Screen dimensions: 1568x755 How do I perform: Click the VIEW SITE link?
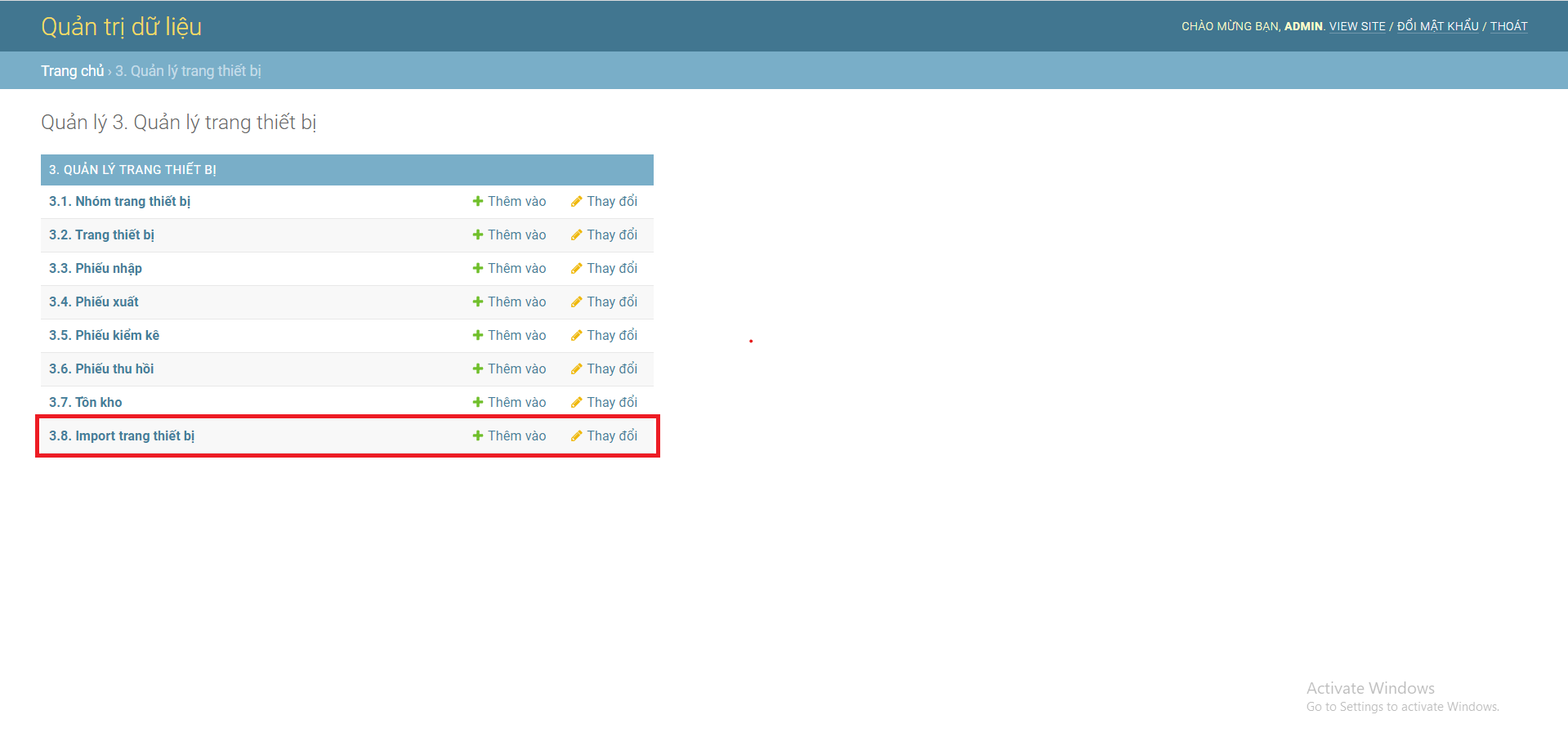click(x=1356, y=26)
